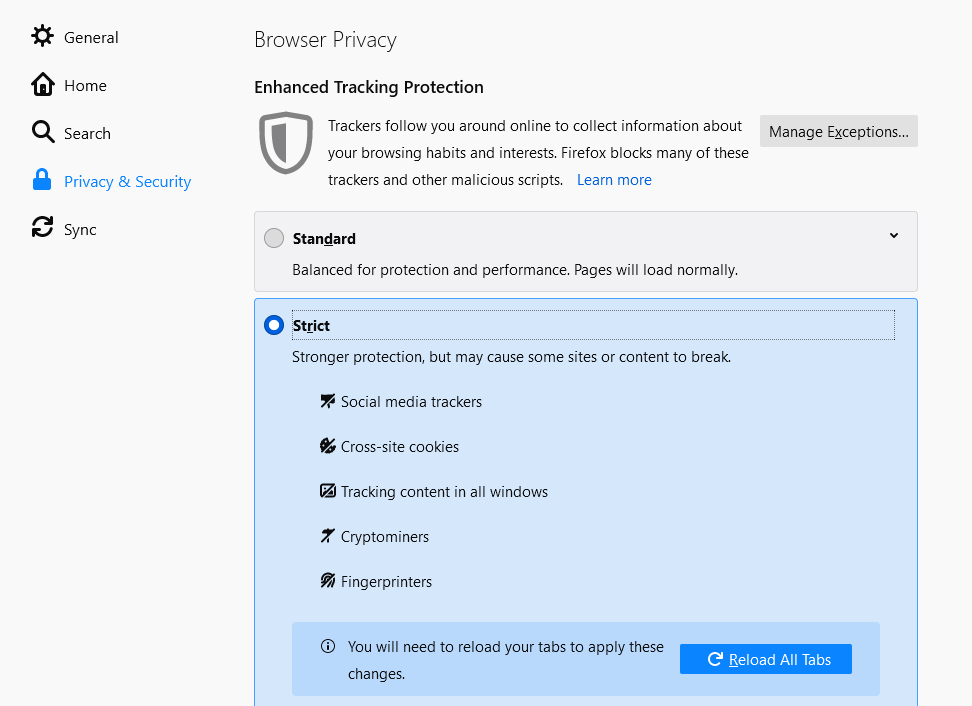Image resolution: width=972 pixels, height=706 pixels.
Task: Click the Sync arrows icon
Action: 42,229
